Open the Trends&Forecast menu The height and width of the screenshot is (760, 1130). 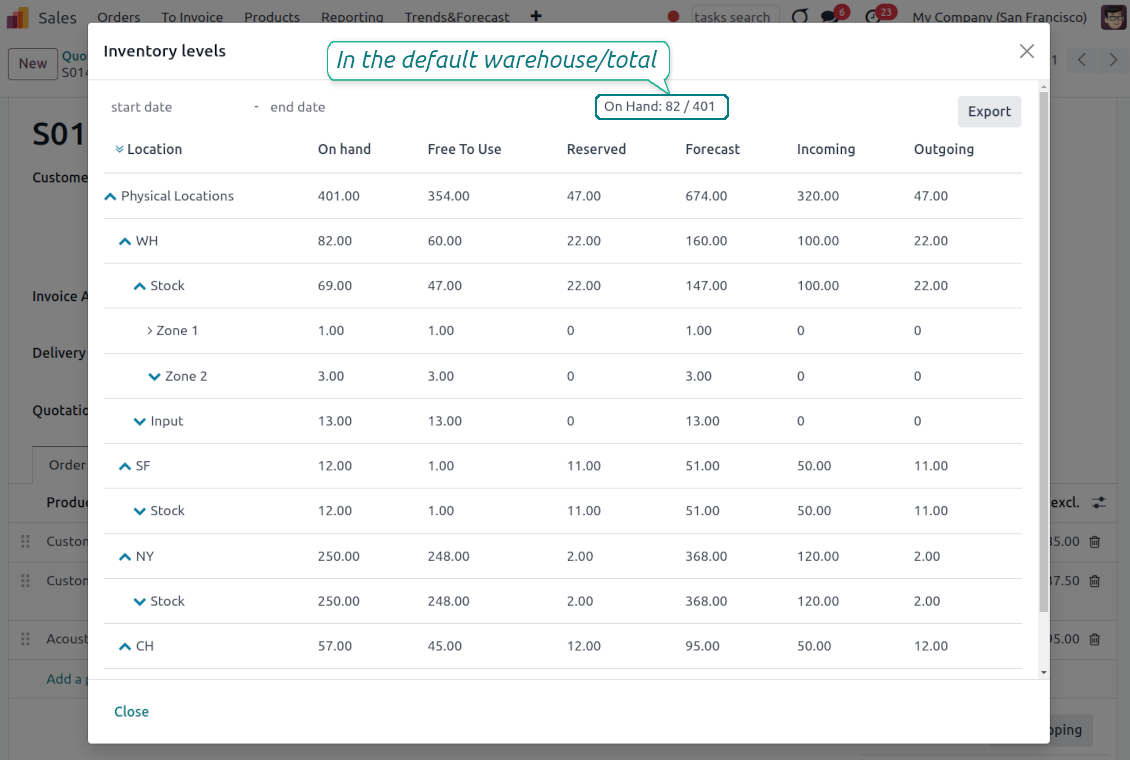[x=457, y=17]
